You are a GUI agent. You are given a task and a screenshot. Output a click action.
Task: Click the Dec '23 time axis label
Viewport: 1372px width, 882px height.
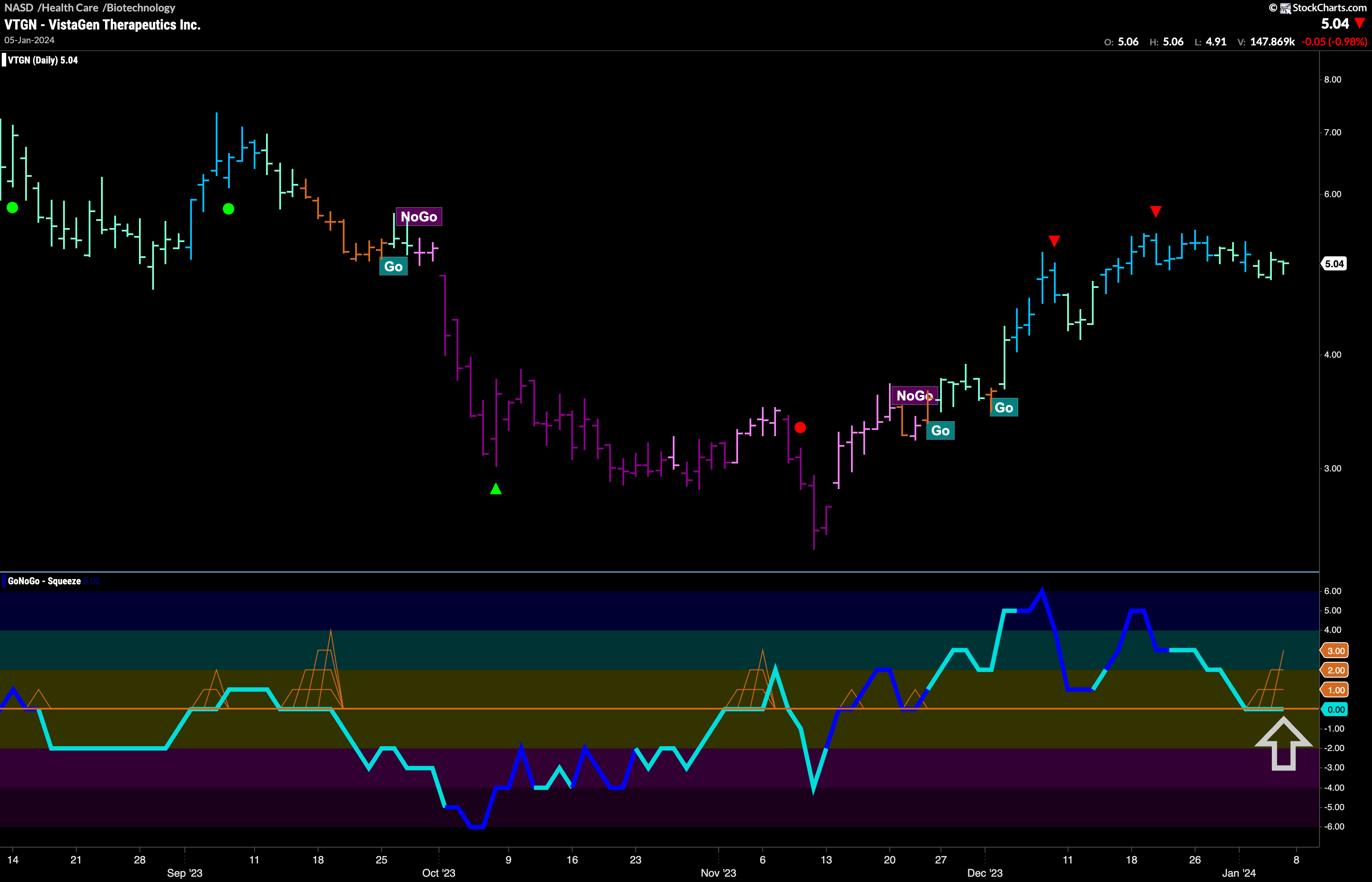[x=985, y=873]
